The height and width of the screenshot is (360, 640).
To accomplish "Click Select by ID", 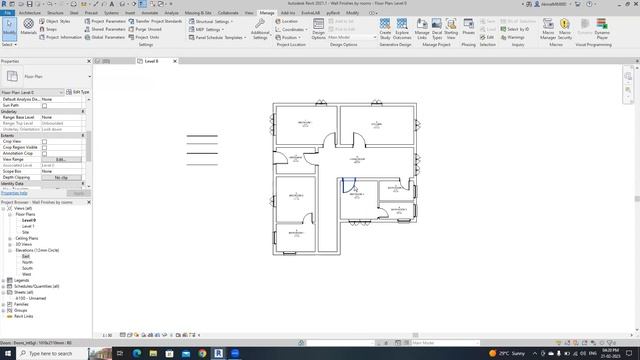I will pyautogui.click(x=515, y=29).
